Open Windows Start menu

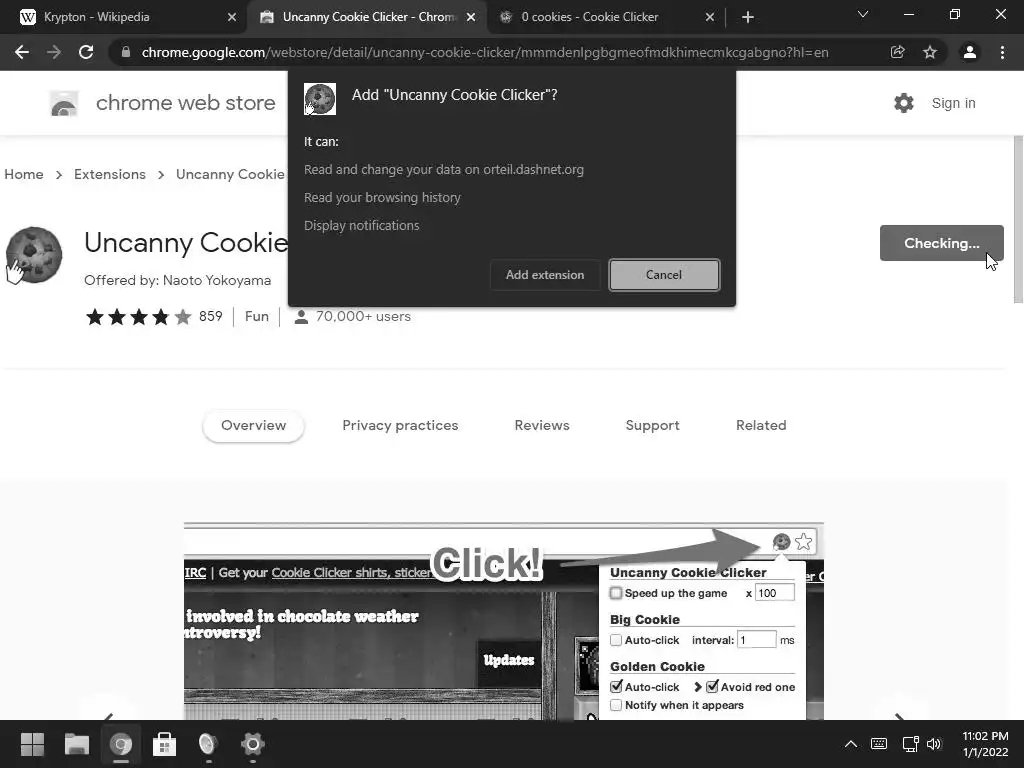tap(32, 744)
